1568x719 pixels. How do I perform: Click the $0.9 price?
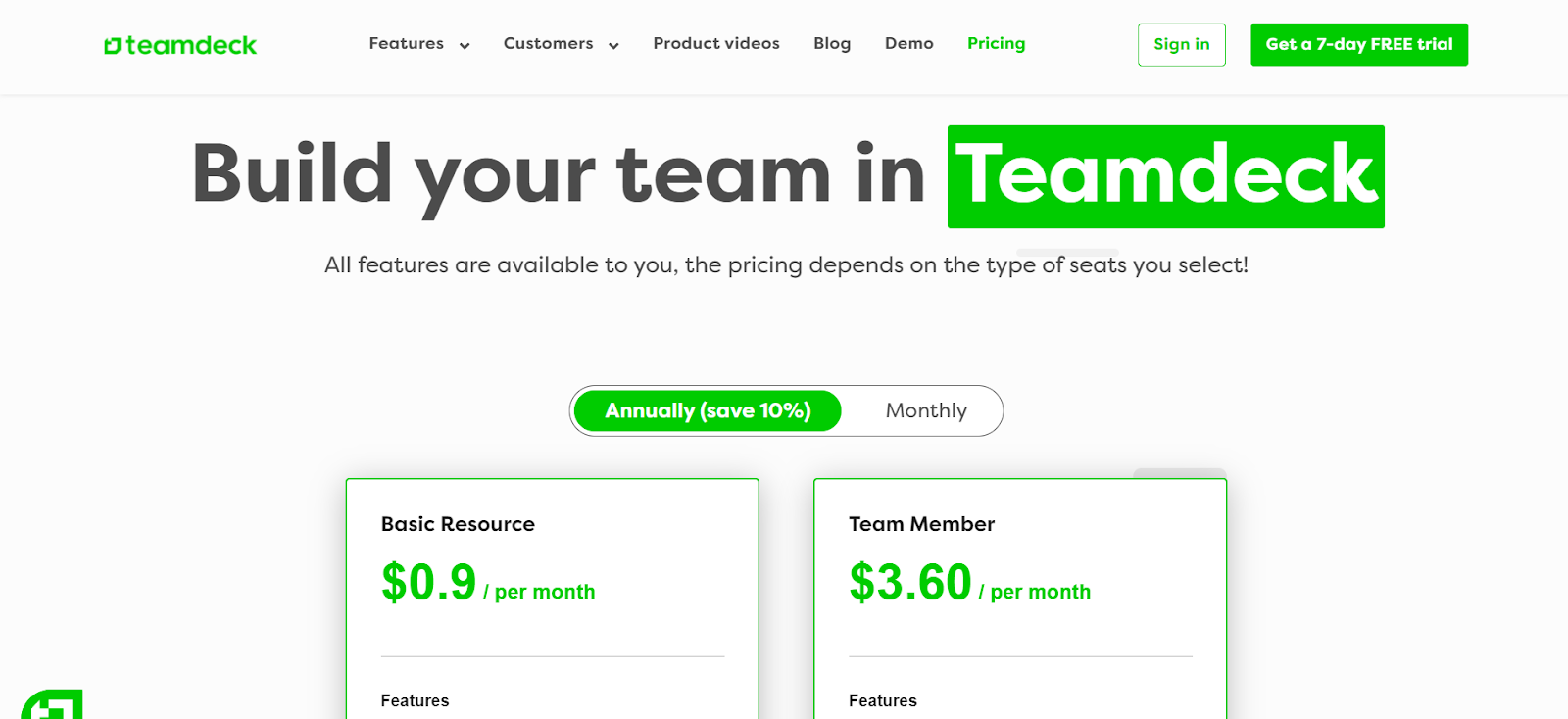[428, 582]
